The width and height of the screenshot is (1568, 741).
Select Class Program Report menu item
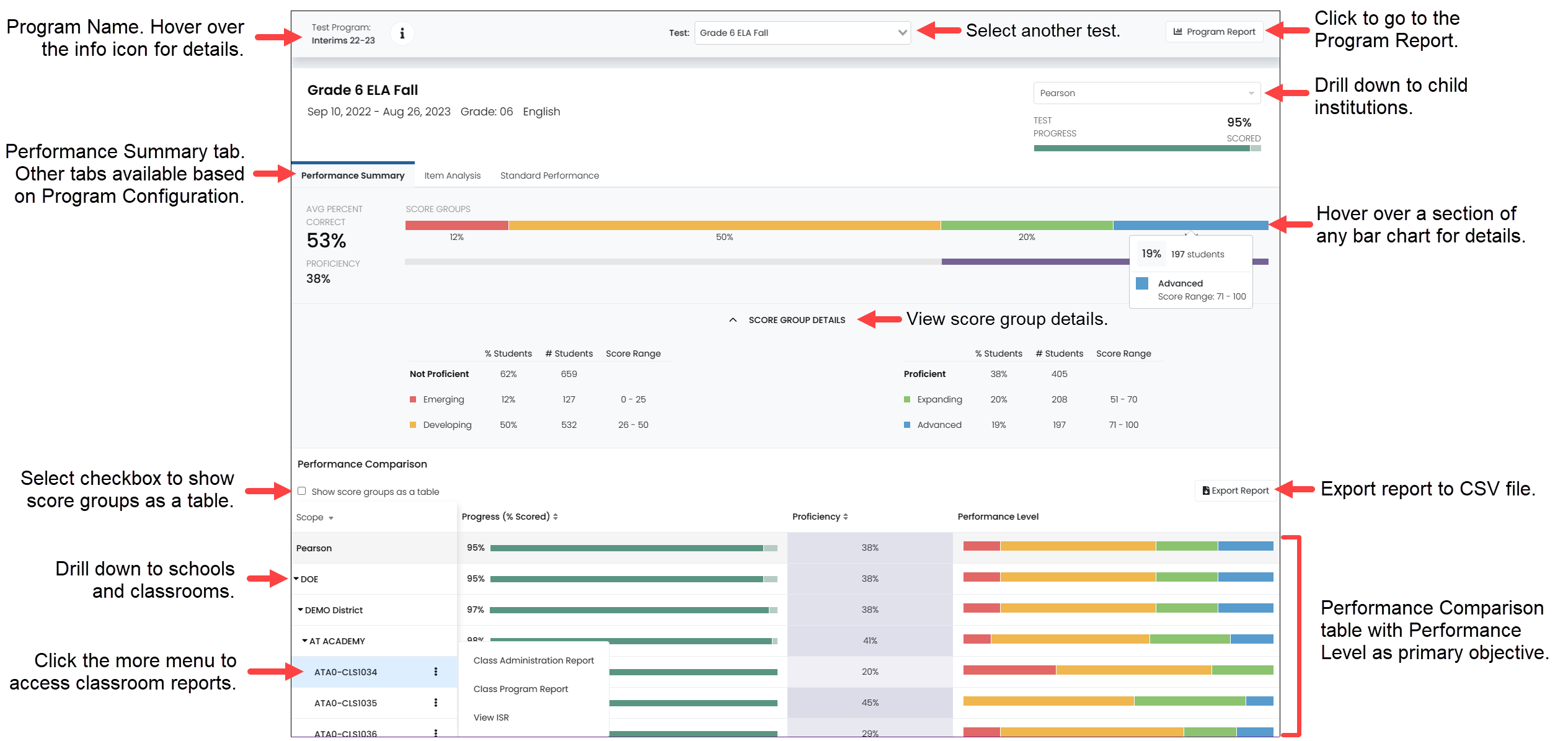coord(520,689)
